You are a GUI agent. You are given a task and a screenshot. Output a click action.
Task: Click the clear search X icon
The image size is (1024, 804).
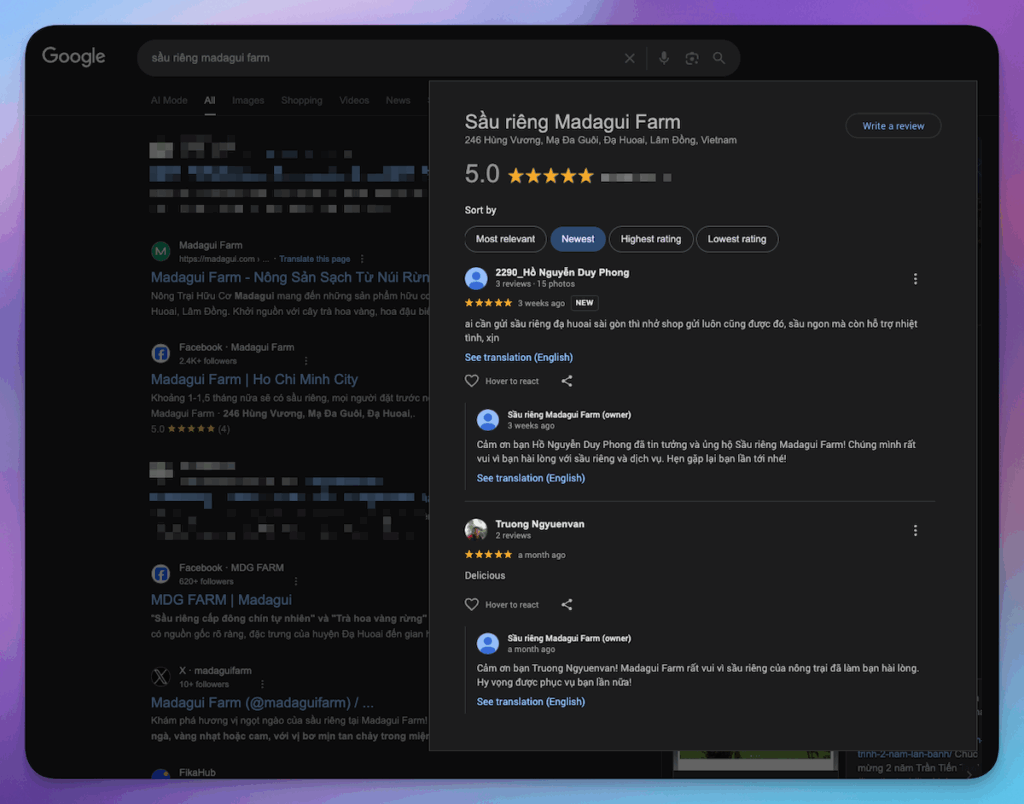click(x=629, y=58)
